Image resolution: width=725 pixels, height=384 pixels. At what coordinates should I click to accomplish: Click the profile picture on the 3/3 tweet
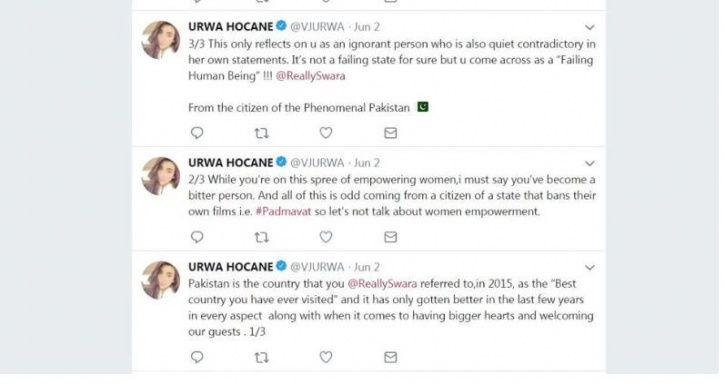(160, 40)
